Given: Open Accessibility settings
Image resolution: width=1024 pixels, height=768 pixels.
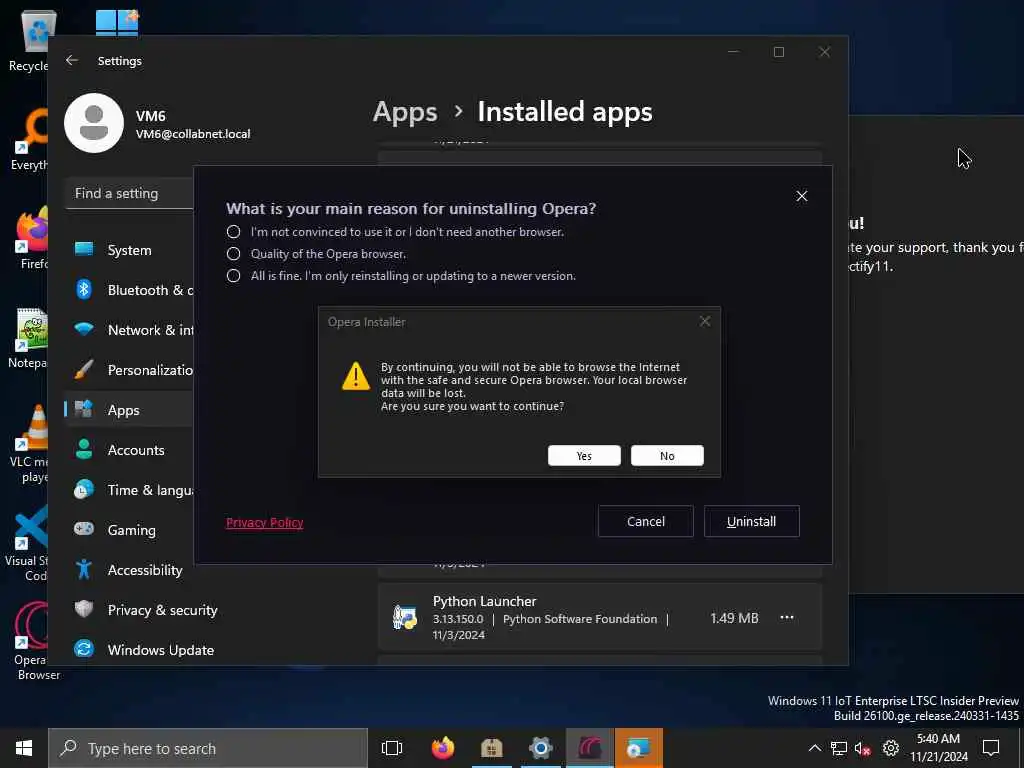Looking at the screenshot, I should pyautogui.click(x=129, y=570).
